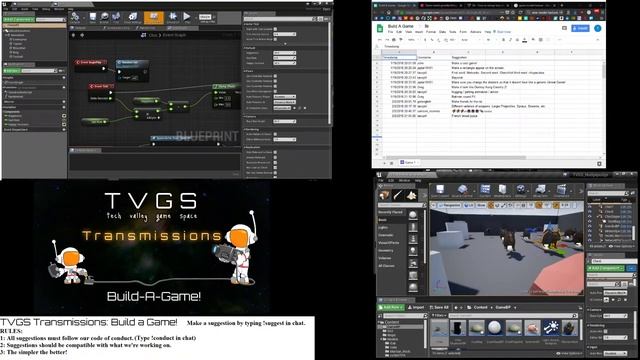Click Browse icon in blueprint toolbar
This screenshot has width=640, height=360.
click(x=104, y=17)
